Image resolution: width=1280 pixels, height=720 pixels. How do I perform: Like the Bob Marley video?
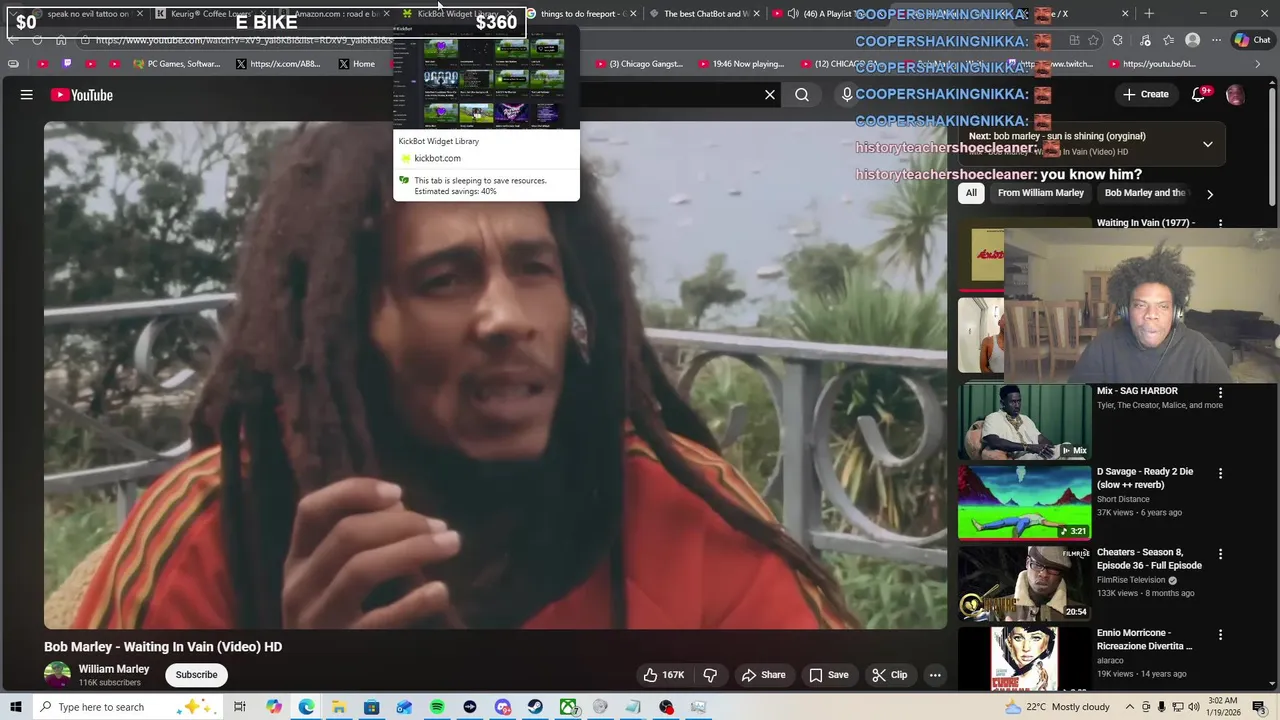coord(664,675)
